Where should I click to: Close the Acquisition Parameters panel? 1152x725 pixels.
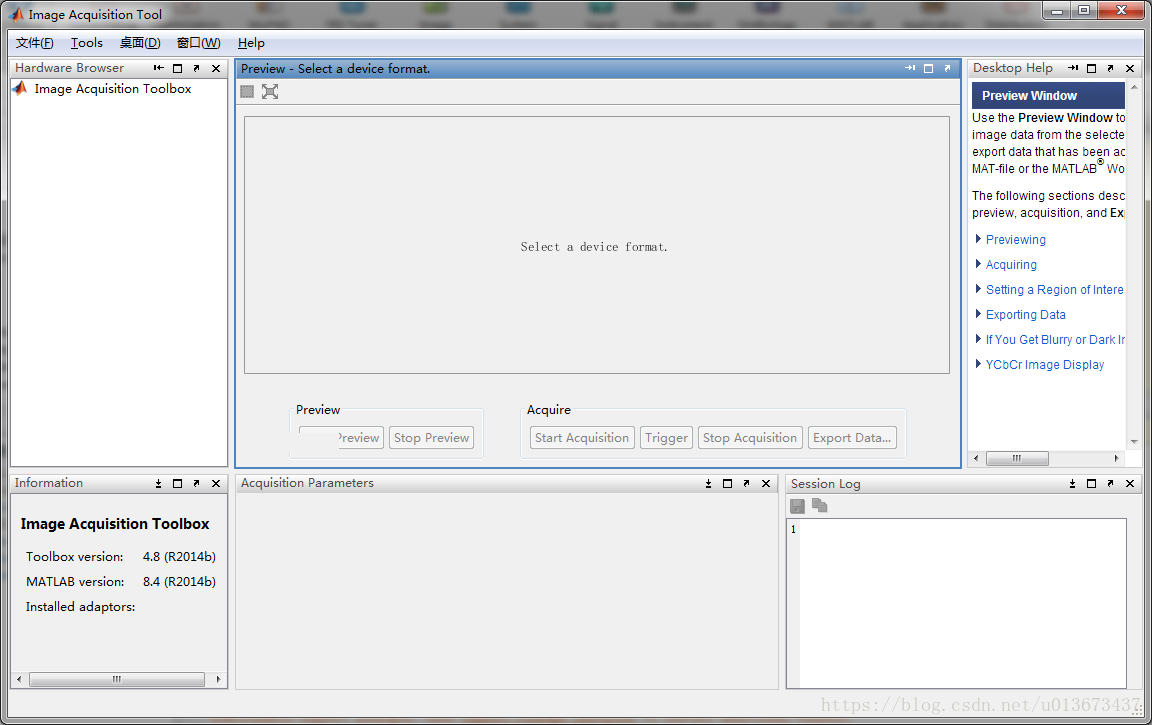point(766,483)
